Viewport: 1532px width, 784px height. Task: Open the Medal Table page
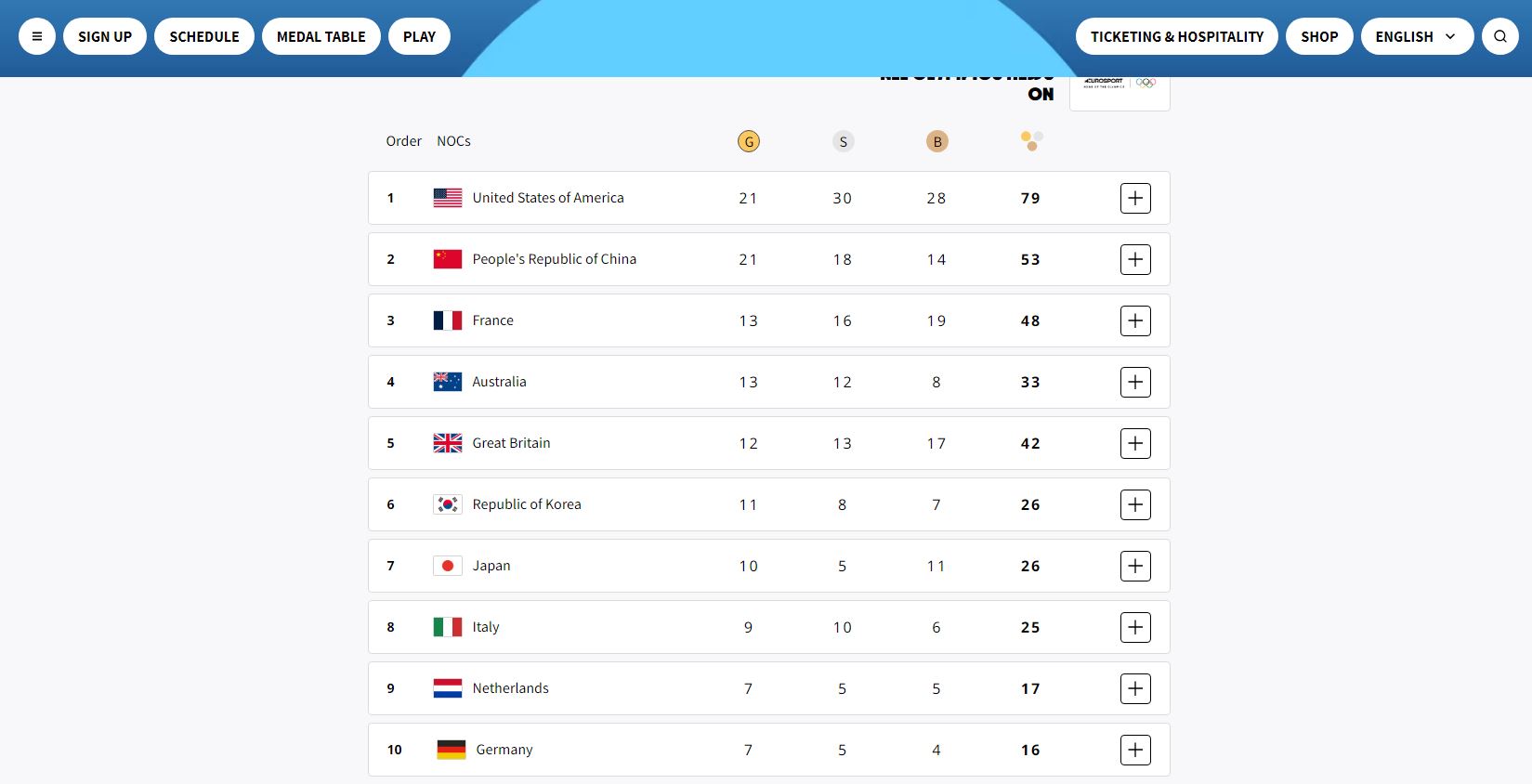(x=321, y=36)
